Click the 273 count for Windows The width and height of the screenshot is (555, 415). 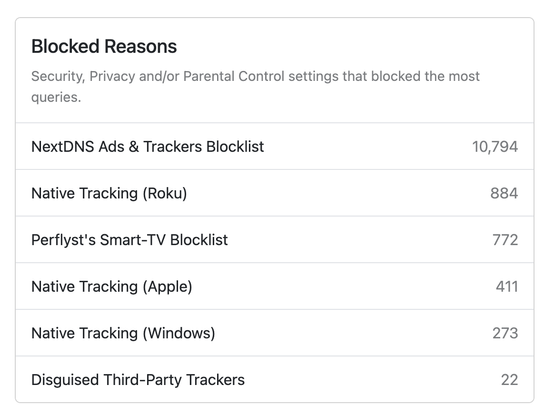[x=505, y=333]
